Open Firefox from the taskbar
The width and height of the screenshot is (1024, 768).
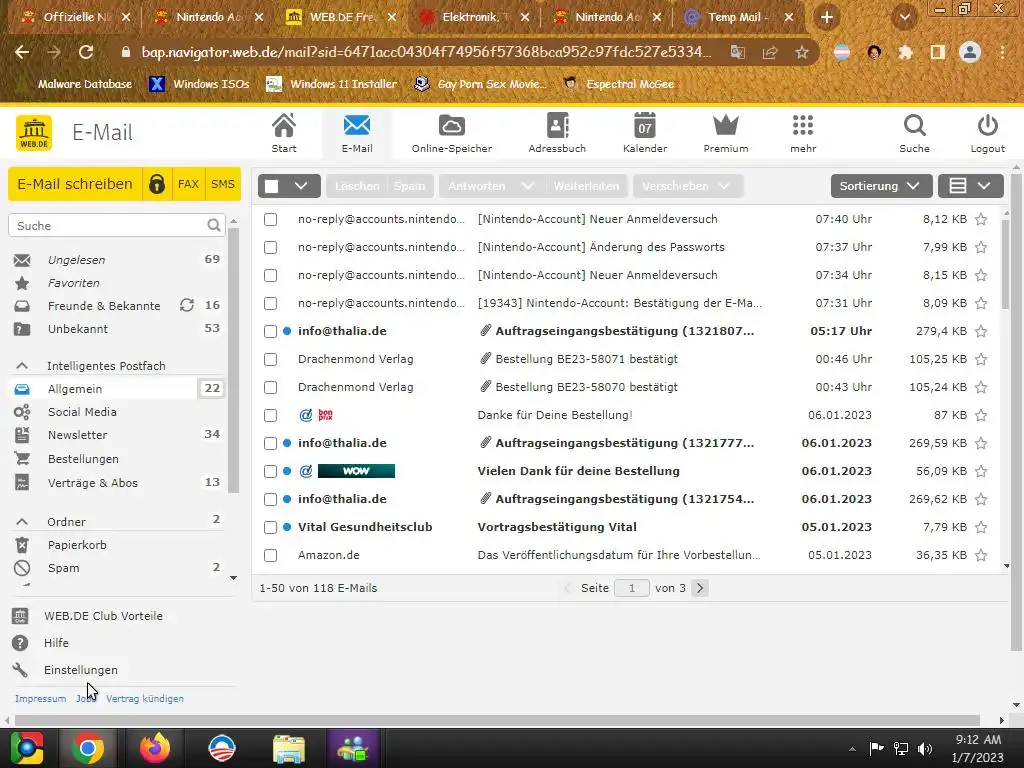tap(155, 748)
